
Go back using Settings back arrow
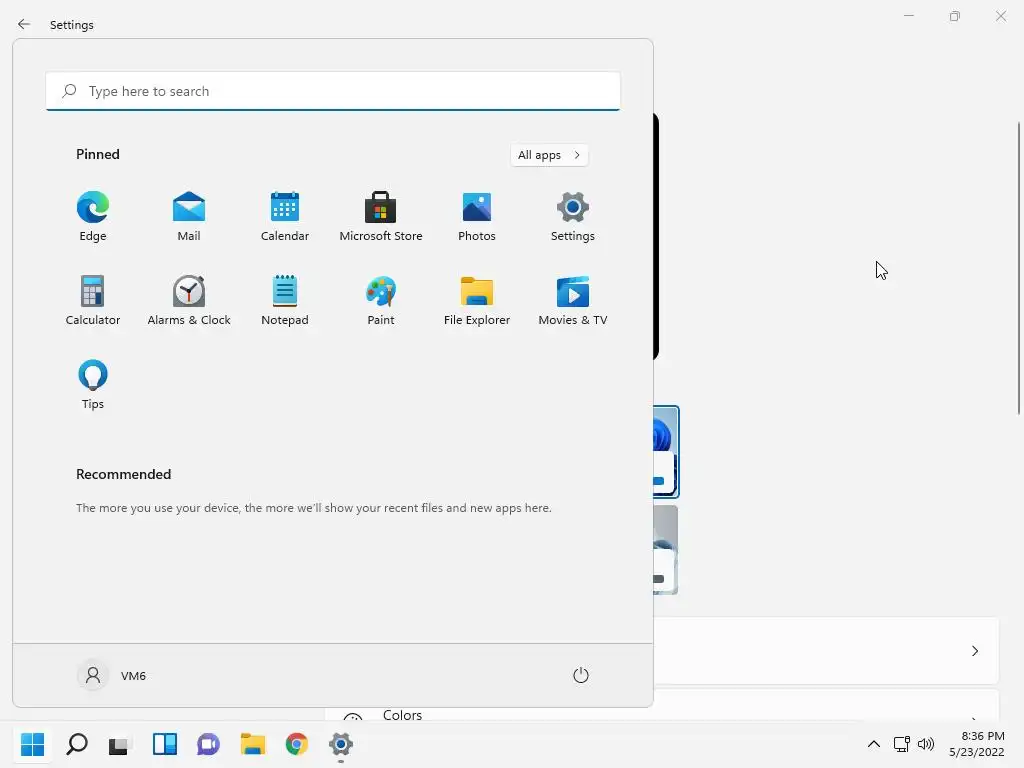24,24
